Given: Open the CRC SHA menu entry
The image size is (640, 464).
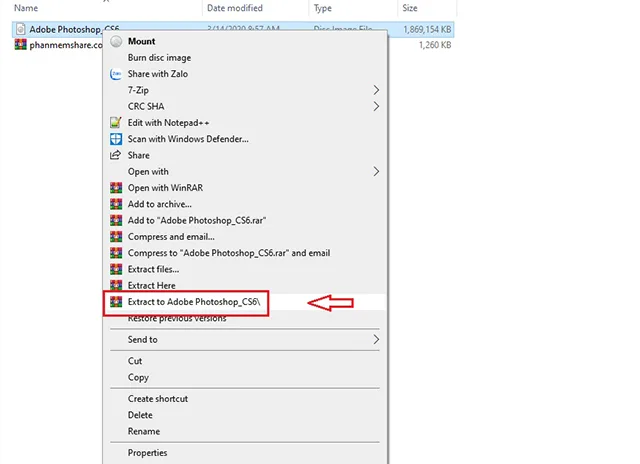Looking at the screenshot, I should 146,106.
